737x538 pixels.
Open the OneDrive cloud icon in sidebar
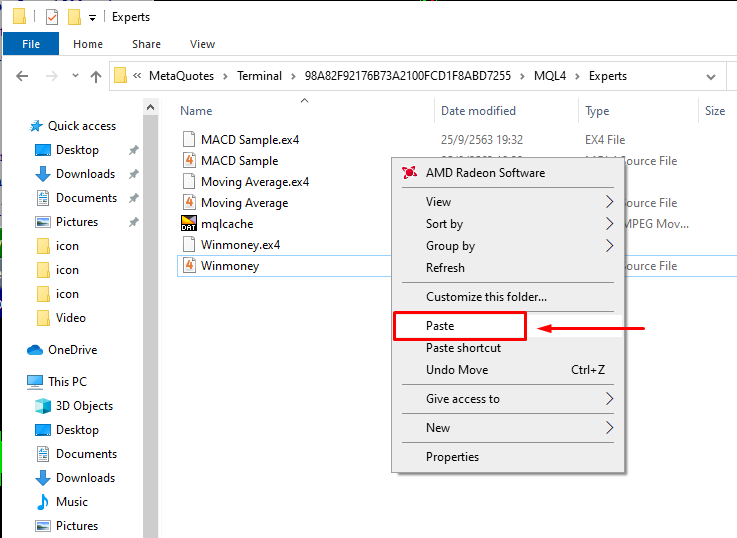[x=35, y=350]
